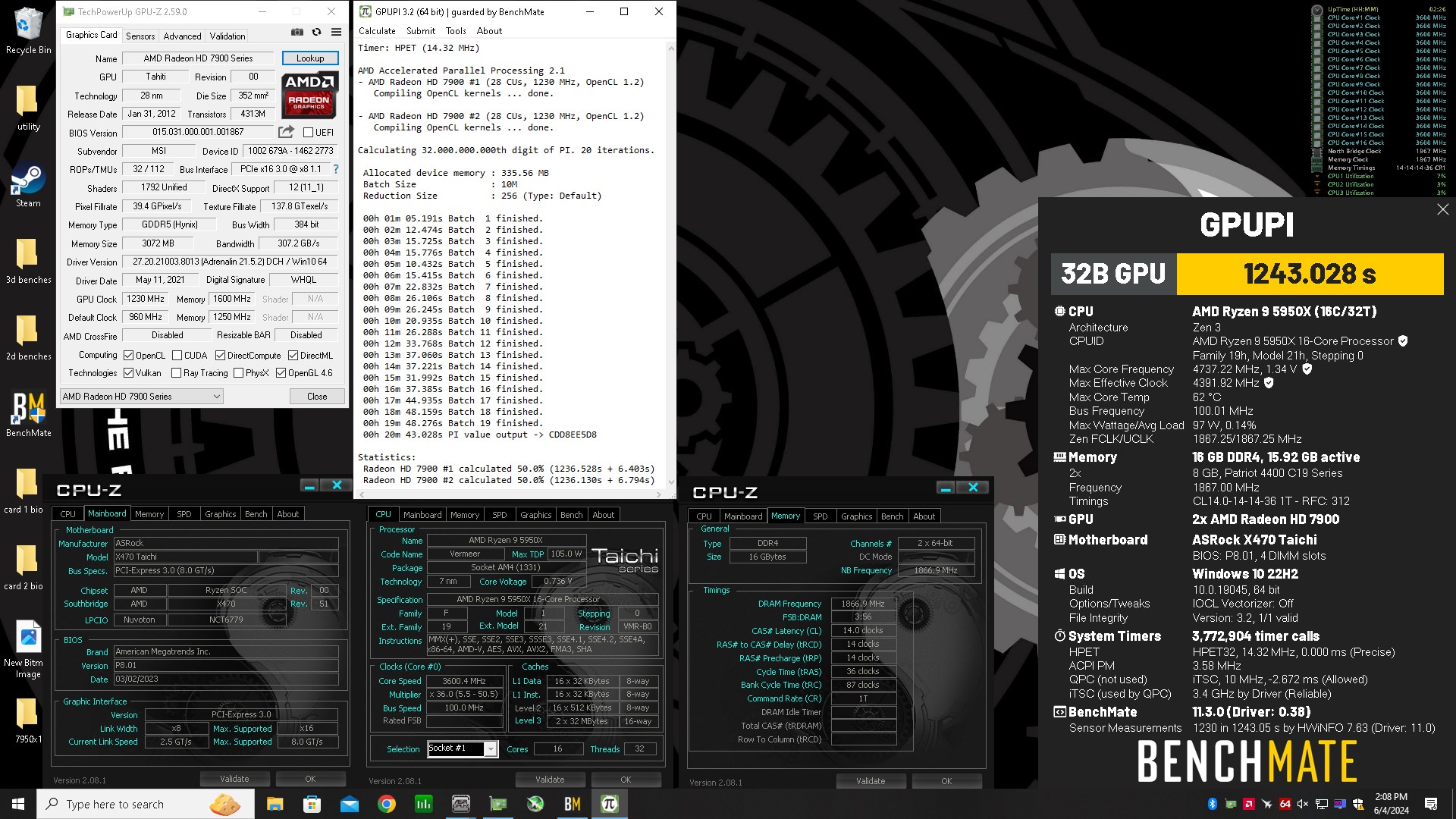Click the Close button in GPU-Z

click(317, 396)
